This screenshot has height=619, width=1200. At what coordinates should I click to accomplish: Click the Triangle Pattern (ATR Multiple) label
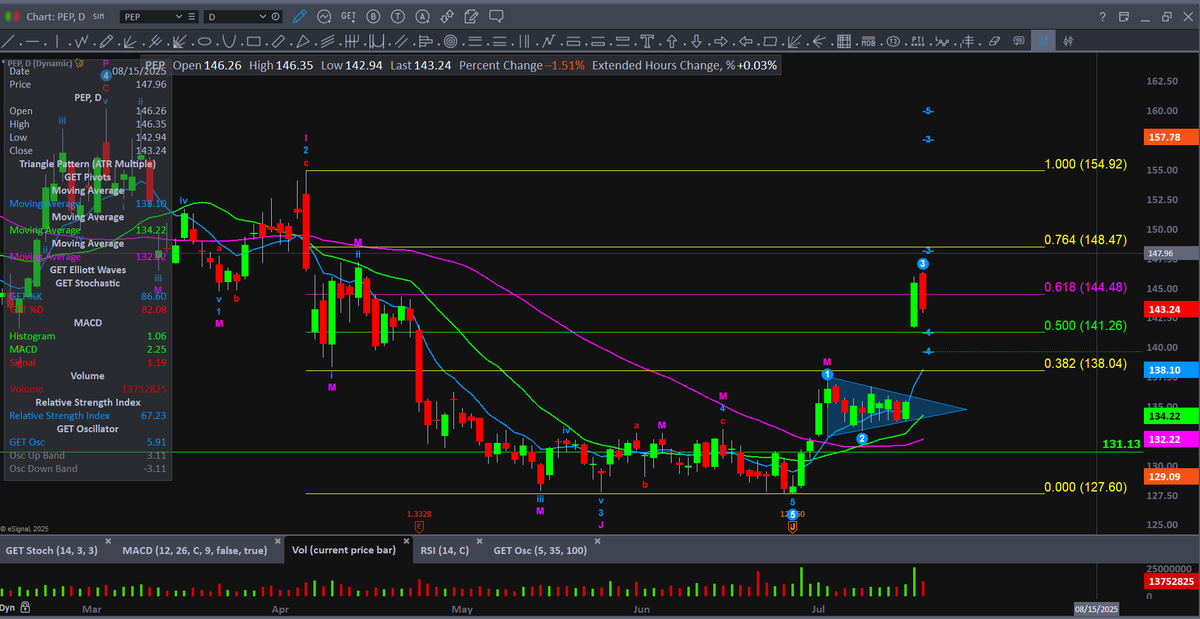pyautogui.click(x=88, y=164)
